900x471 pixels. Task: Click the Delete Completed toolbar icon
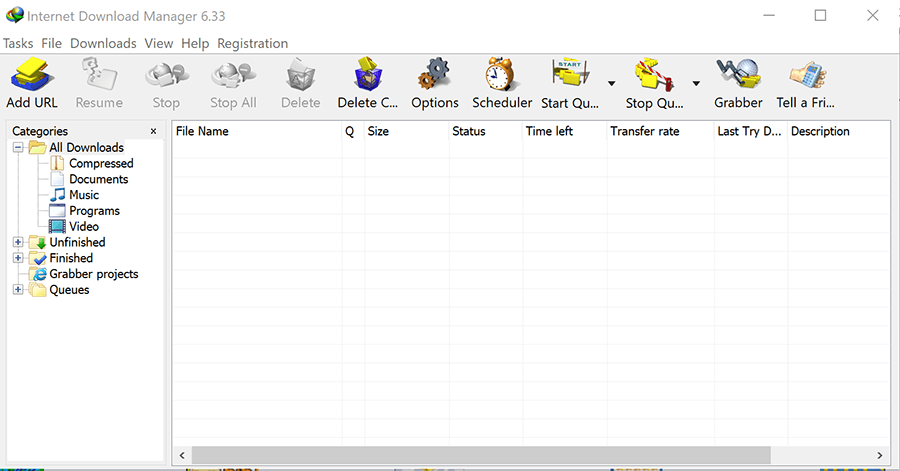(x=367, y=75)
